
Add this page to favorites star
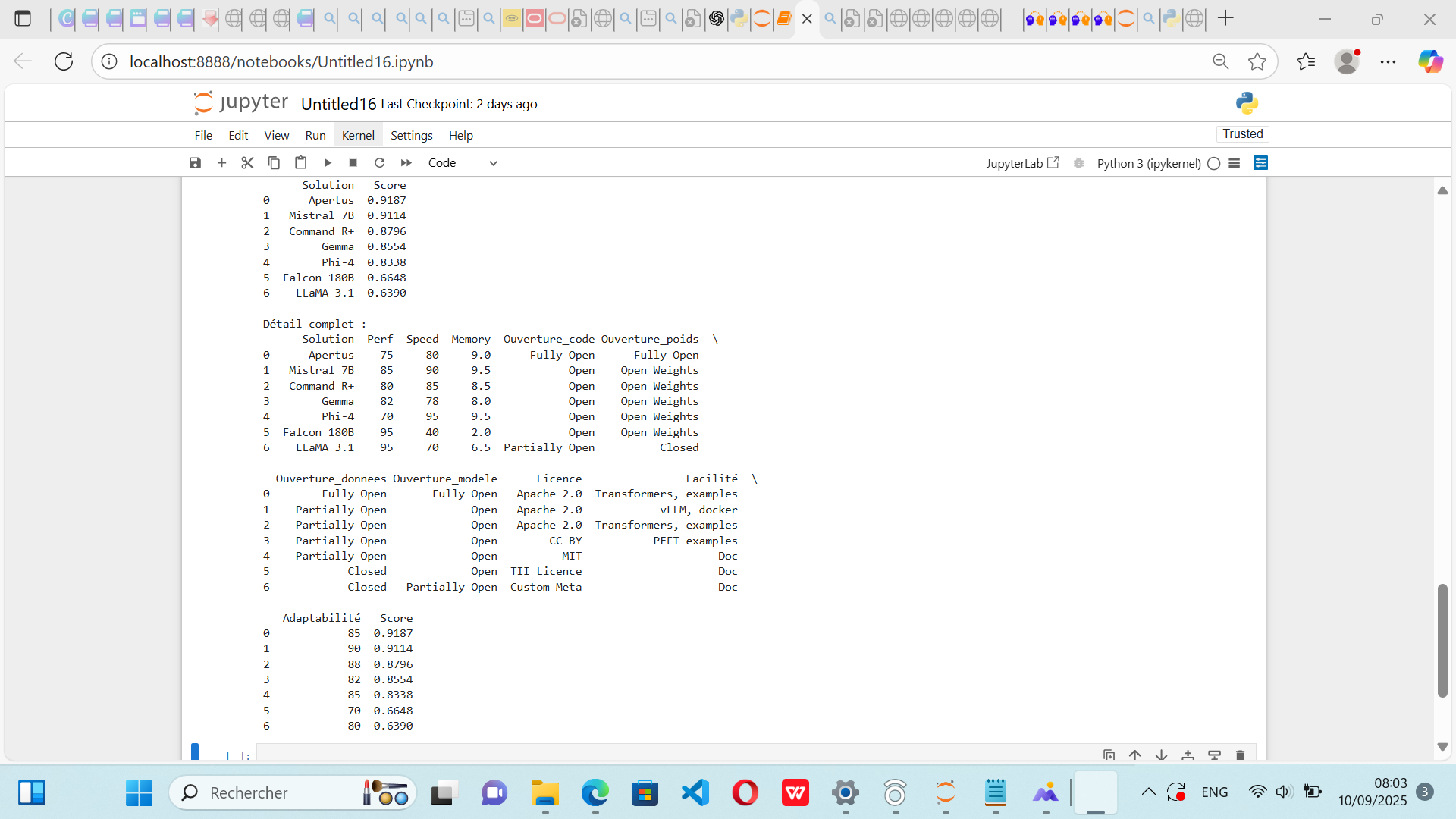(x=1257, y=61)
